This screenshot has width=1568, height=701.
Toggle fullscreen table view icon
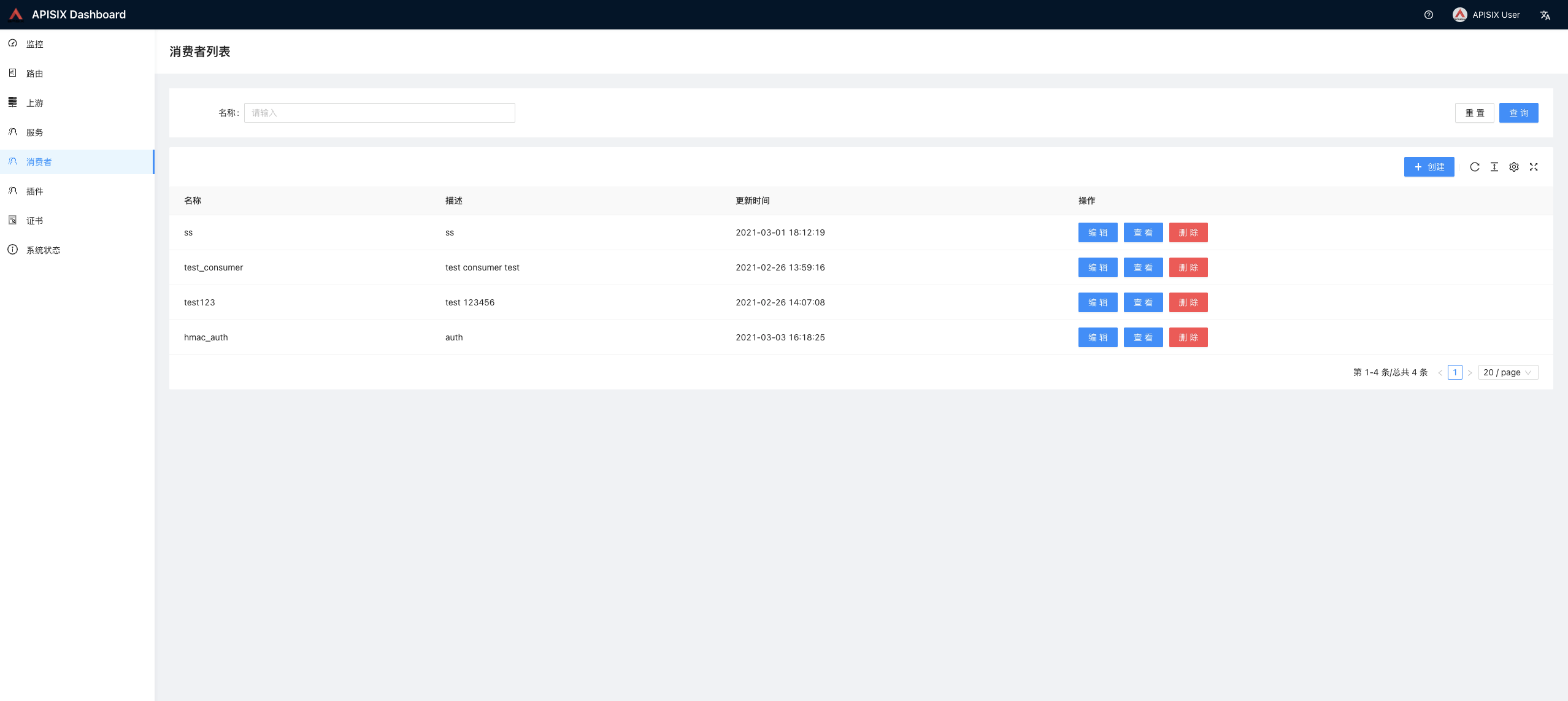tap(1533, 167)
